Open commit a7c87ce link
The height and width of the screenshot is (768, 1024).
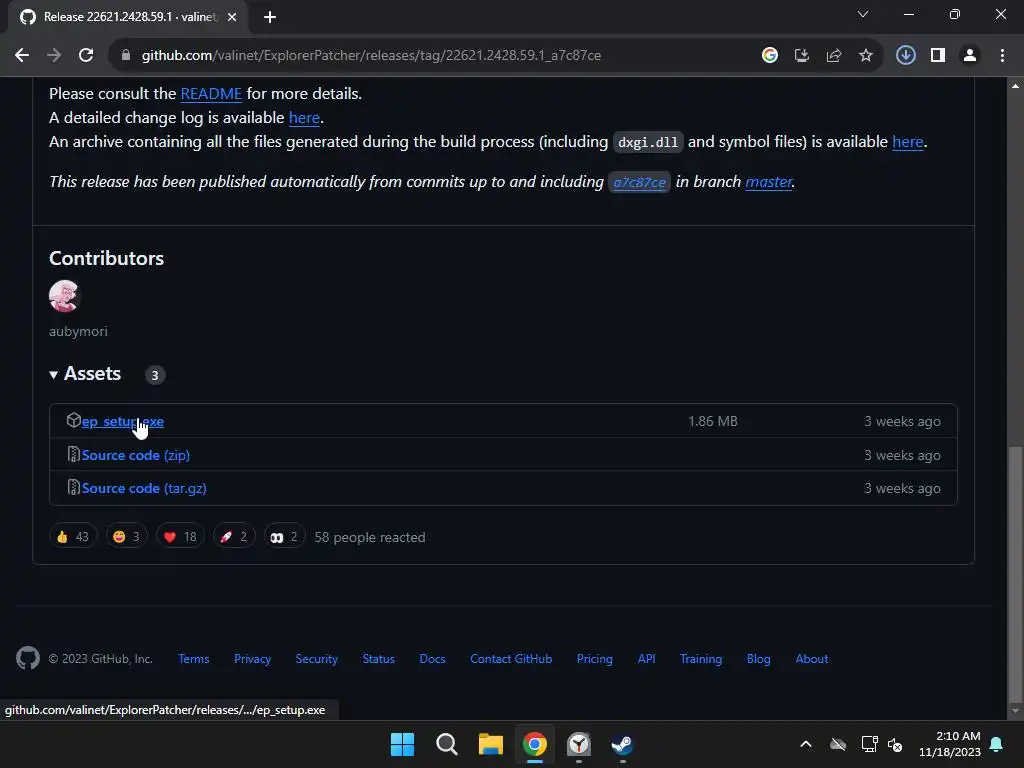coord(639,182)
